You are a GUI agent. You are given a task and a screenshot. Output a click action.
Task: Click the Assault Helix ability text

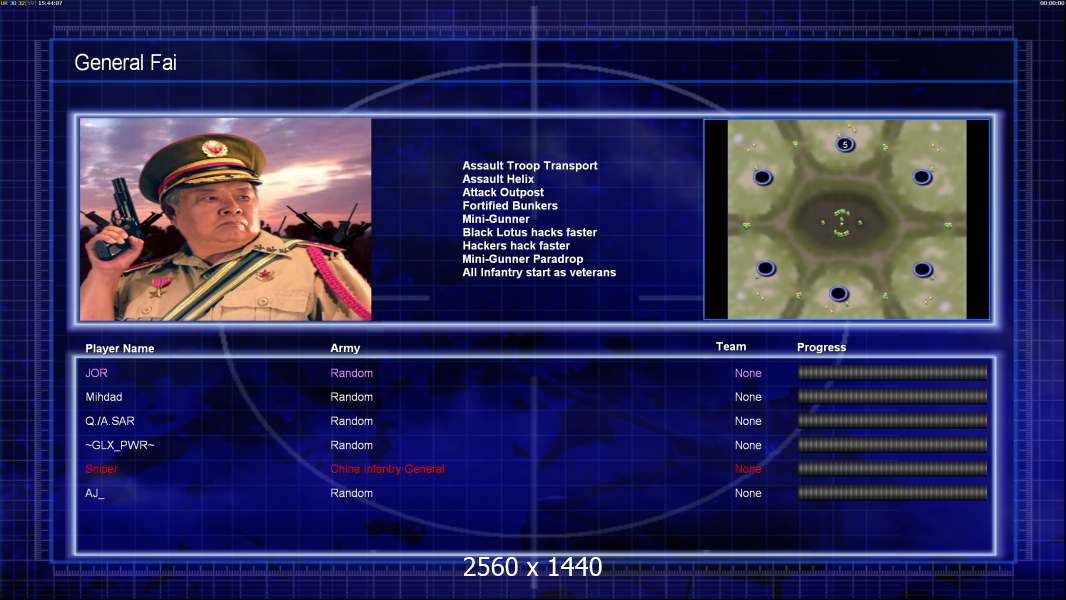[498, 179]
